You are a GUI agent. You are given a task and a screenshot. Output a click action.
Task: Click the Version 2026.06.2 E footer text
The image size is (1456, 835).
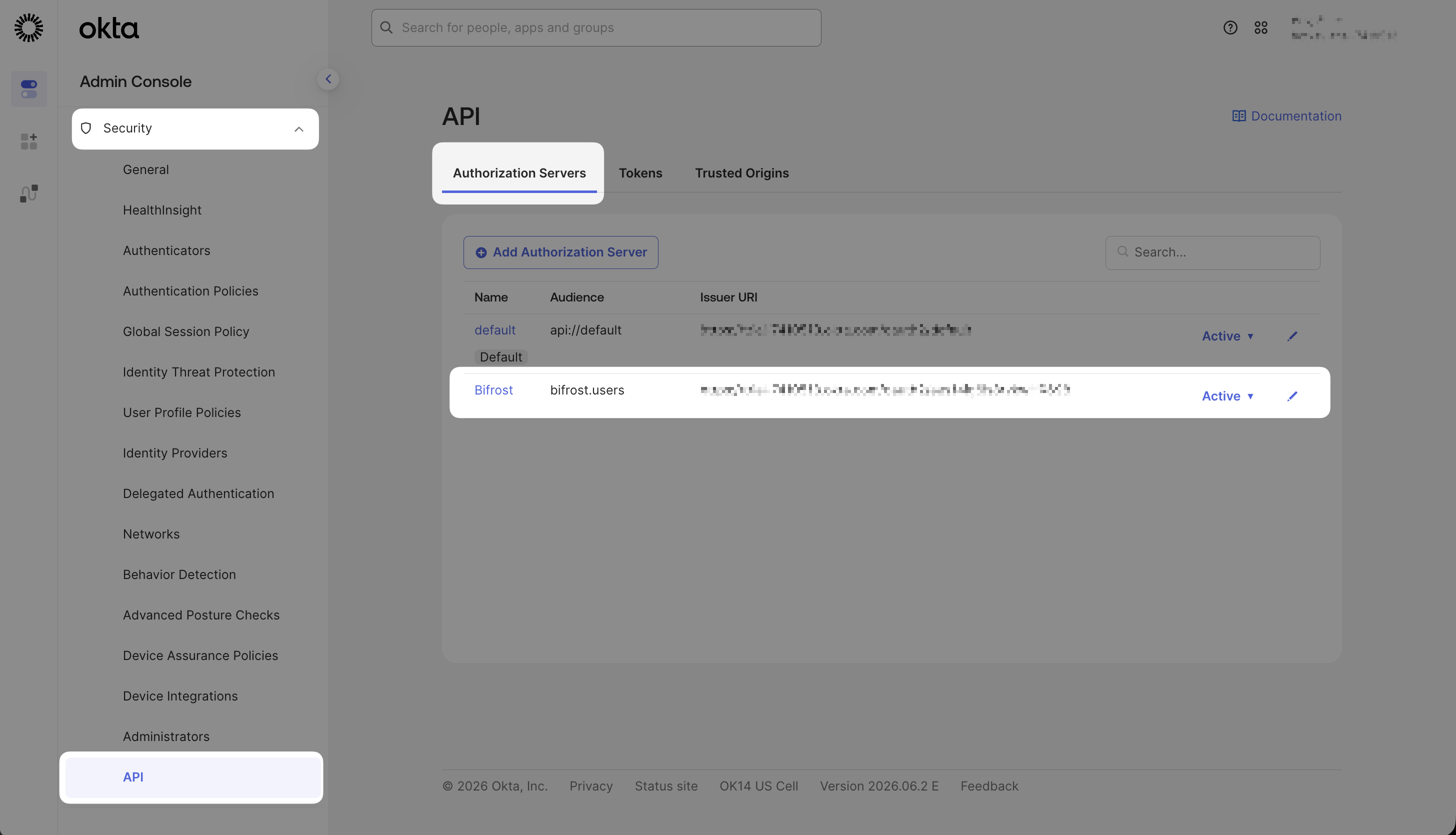[879, 786]
